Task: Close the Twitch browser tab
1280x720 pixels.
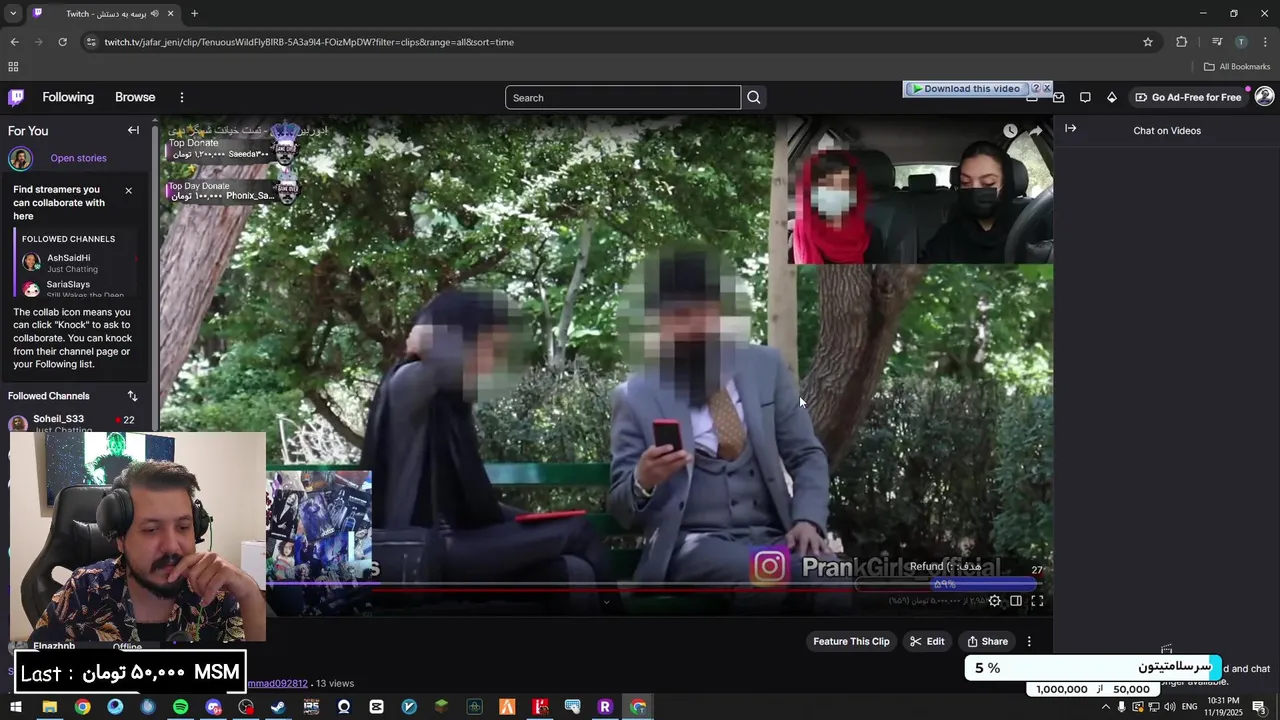Action: 170,14
